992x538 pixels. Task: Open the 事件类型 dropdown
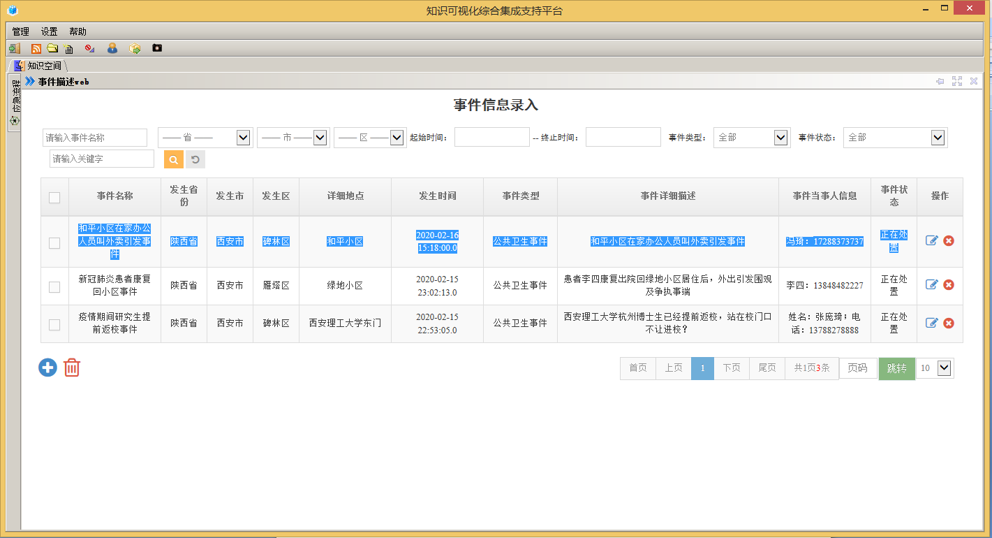click(751, 137)
